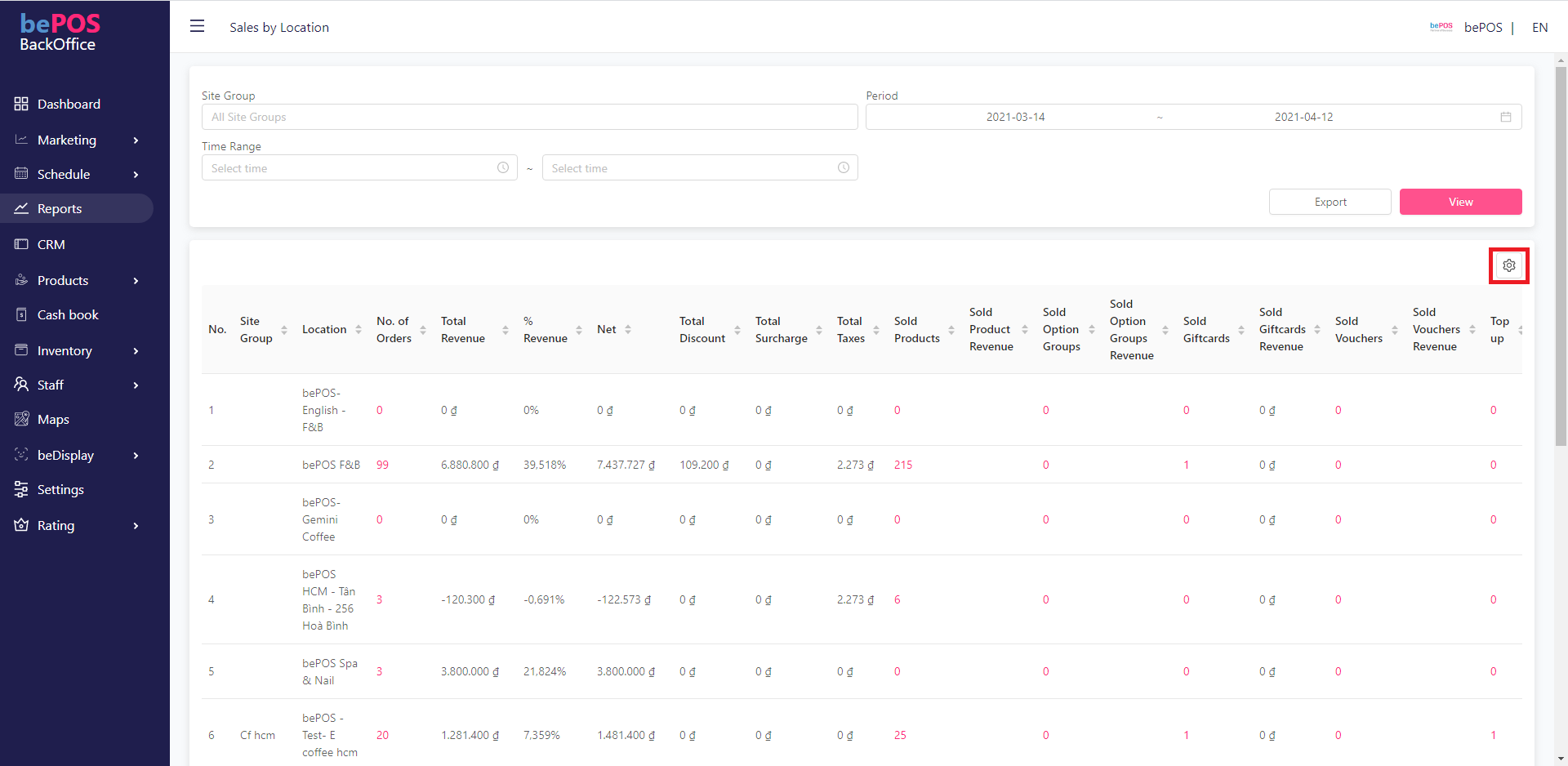Expand the Marketing submenu chevron

pos(136,140)
